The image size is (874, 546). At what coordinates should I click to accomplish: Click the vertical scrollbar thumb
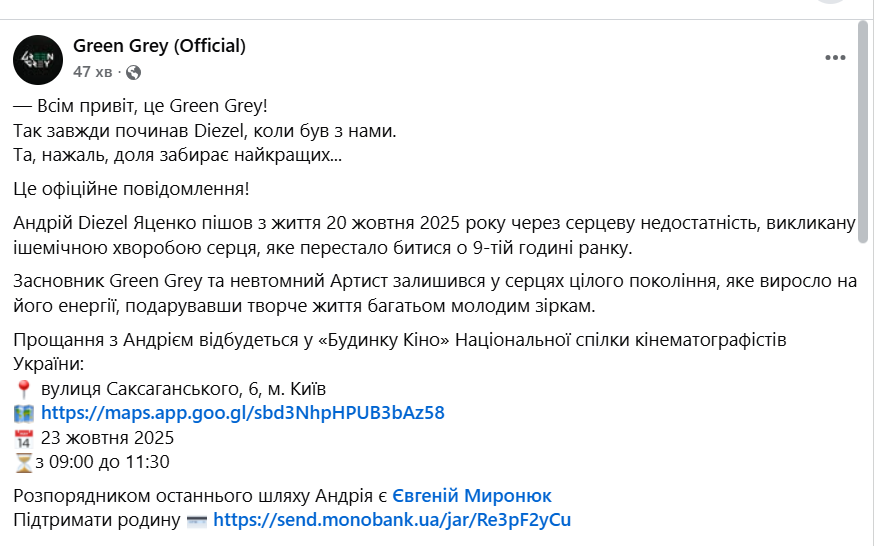(863, 130)
